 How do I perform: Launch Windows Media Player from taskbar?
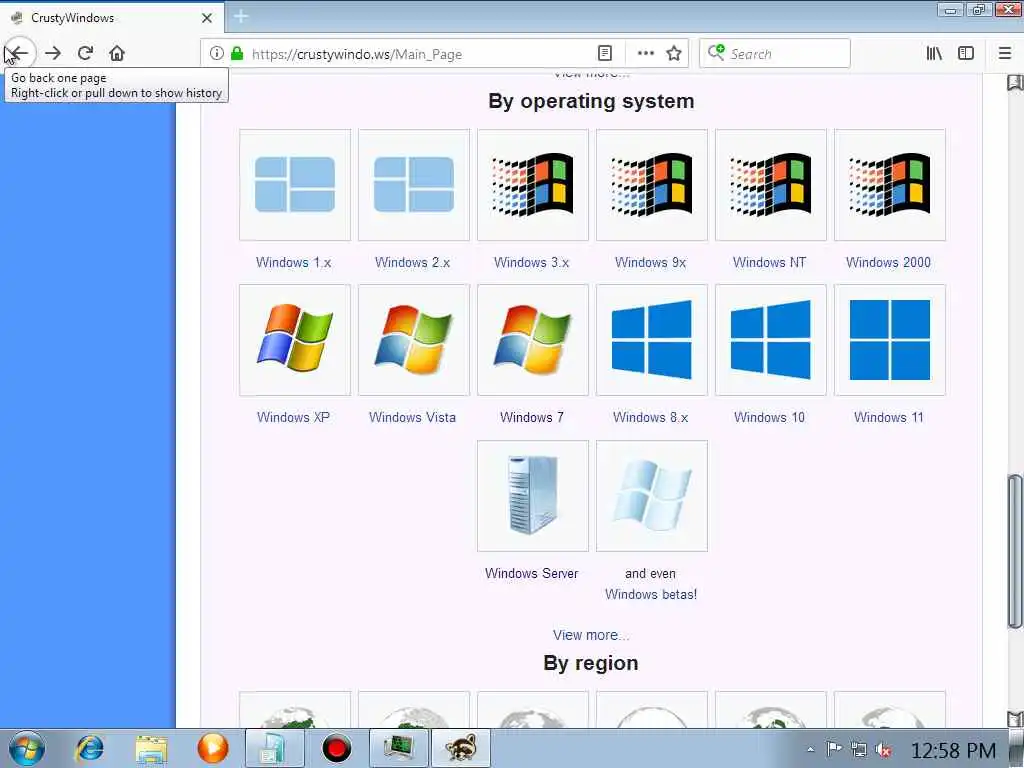[x=213, y=748]
